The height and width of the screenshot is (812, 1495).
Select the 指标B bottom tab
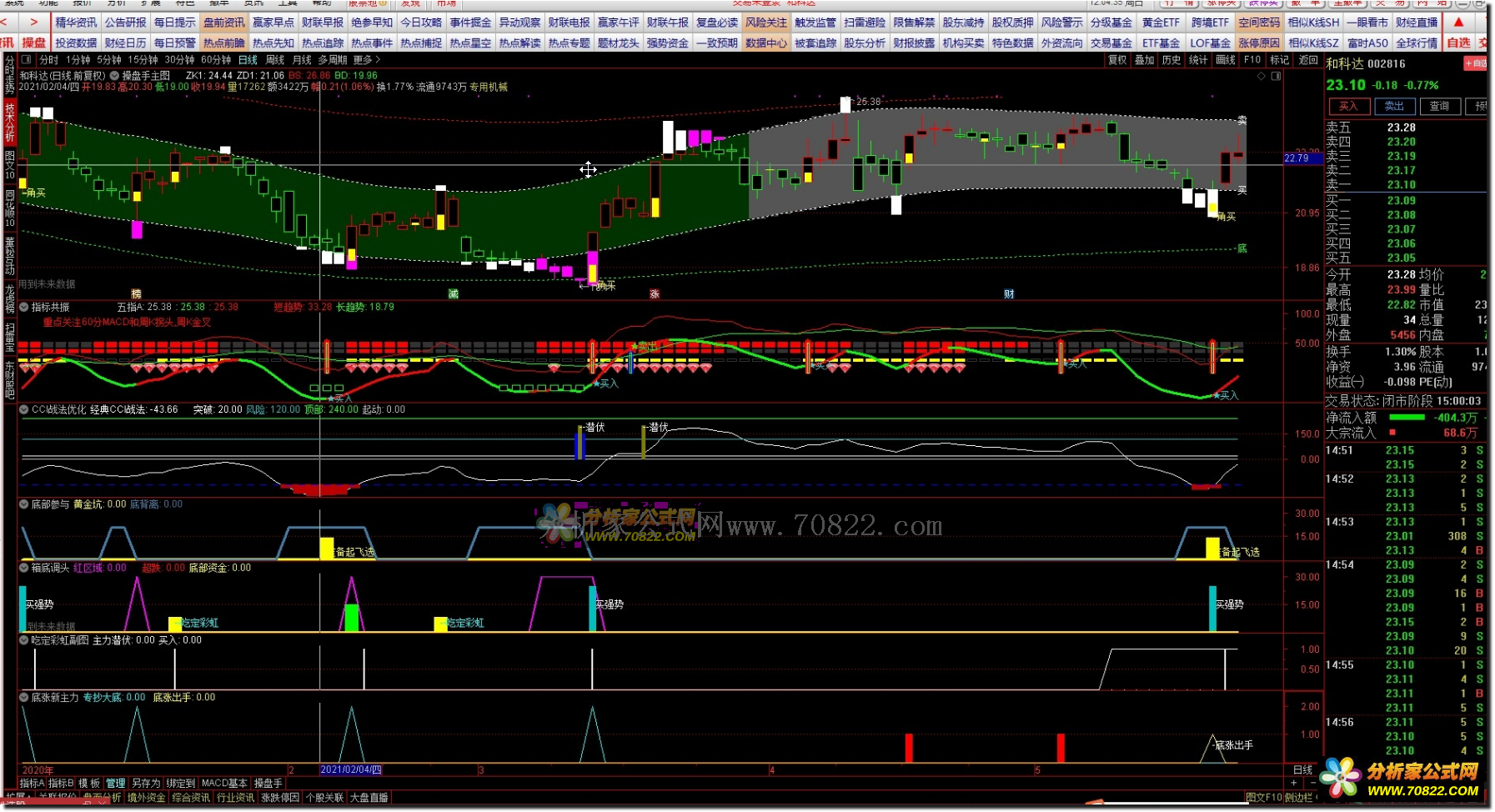[x=61, y=784]
